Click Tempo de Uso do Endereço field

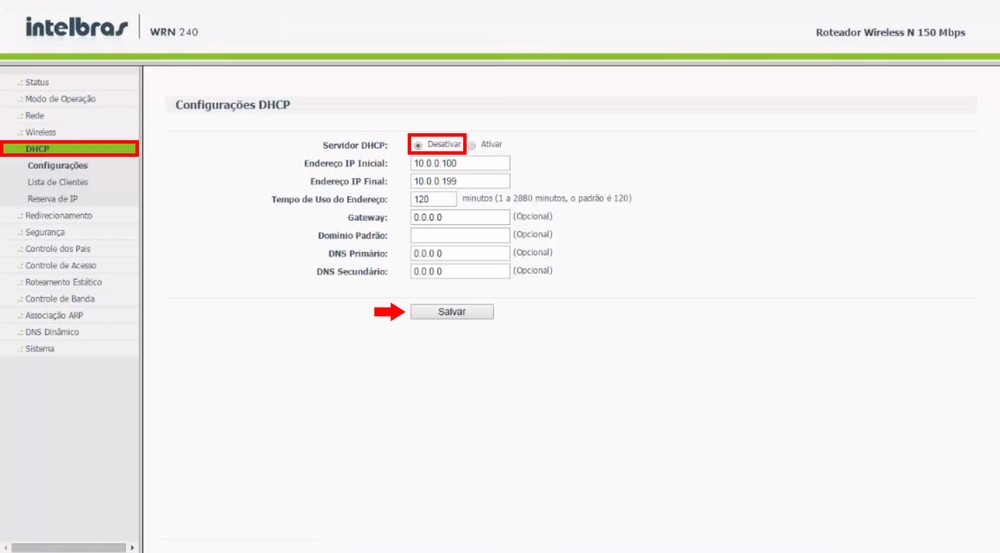click(434, 199)
